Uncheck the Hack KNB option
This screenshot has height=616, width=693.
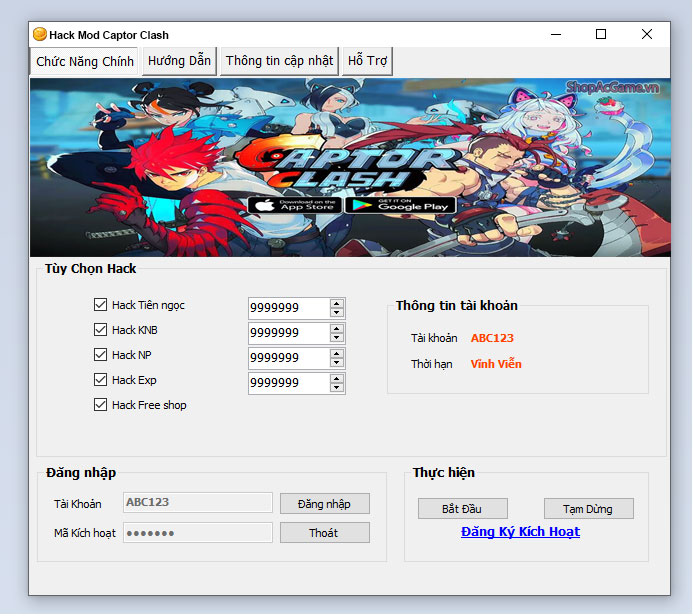[100, 330]
